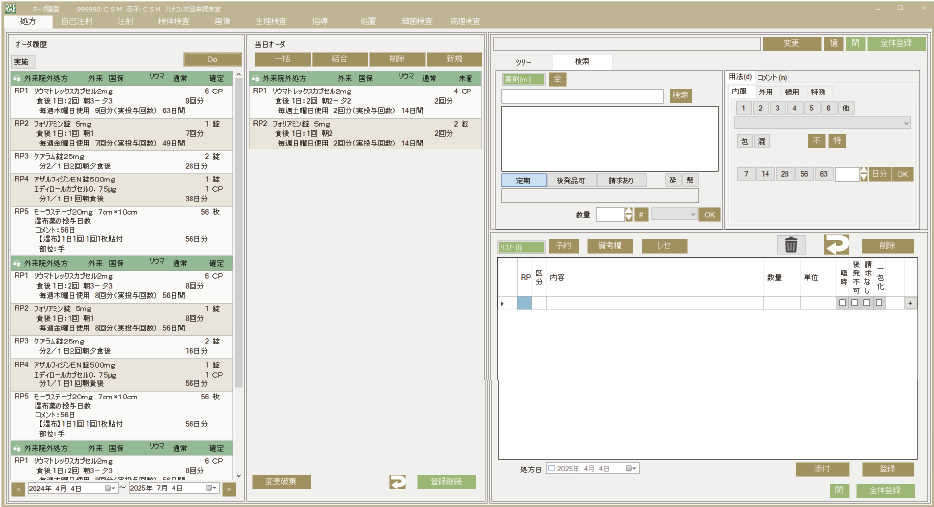Screen dimensions: 934x507
Task: Select the first history RP1 リウマトレックスカプセル2mg entry
Action: 122,101
